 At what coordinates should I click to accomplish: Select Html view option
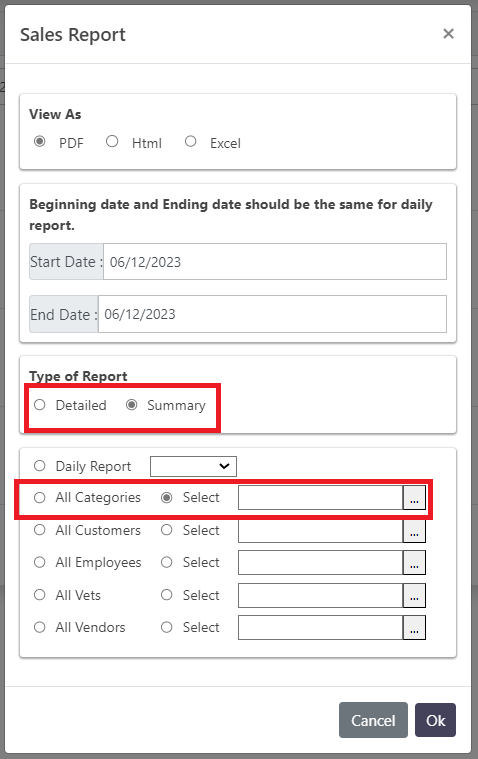pyautogui.click(x=112, y=141)
